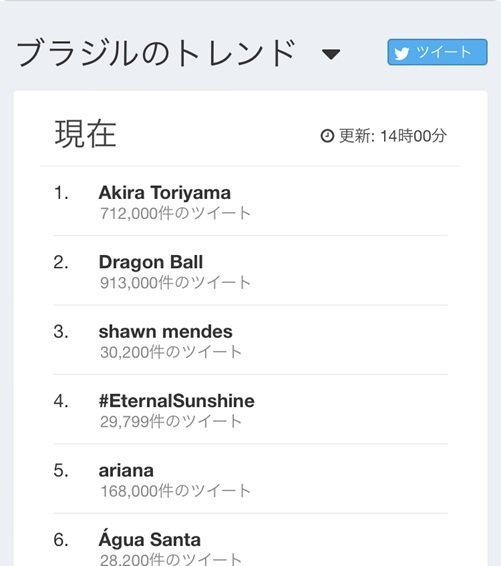Viewport: 501px width, 566px height.
Task: Click the 現在 section heading
Action: (86, 134)
